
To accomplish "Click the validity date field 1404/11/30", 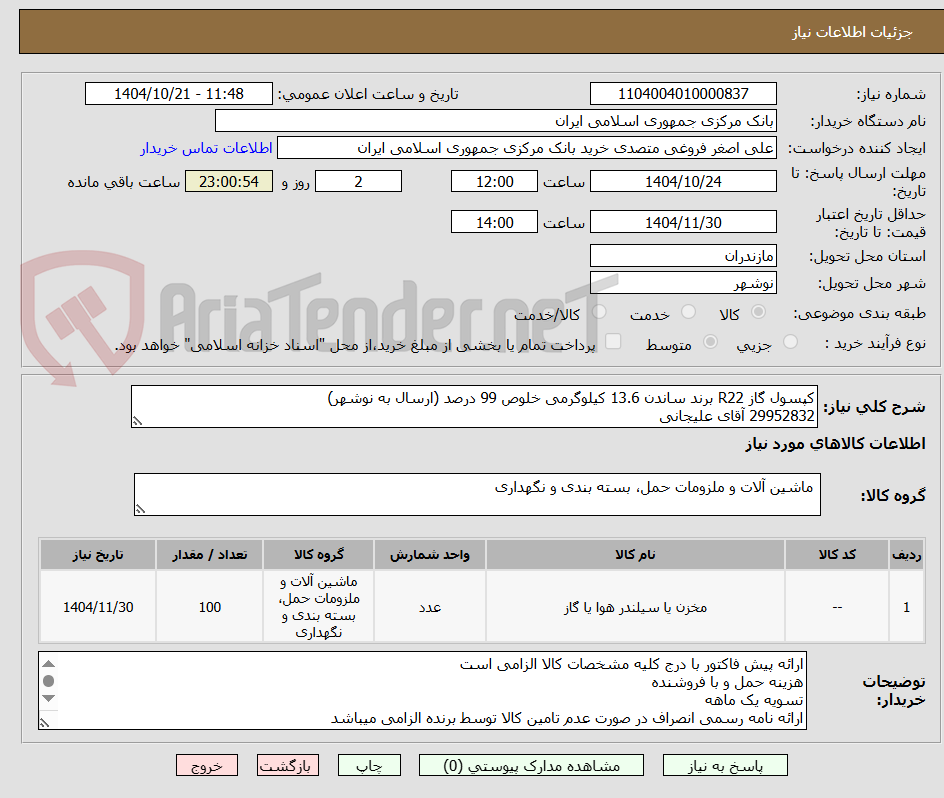I will 683,222.
